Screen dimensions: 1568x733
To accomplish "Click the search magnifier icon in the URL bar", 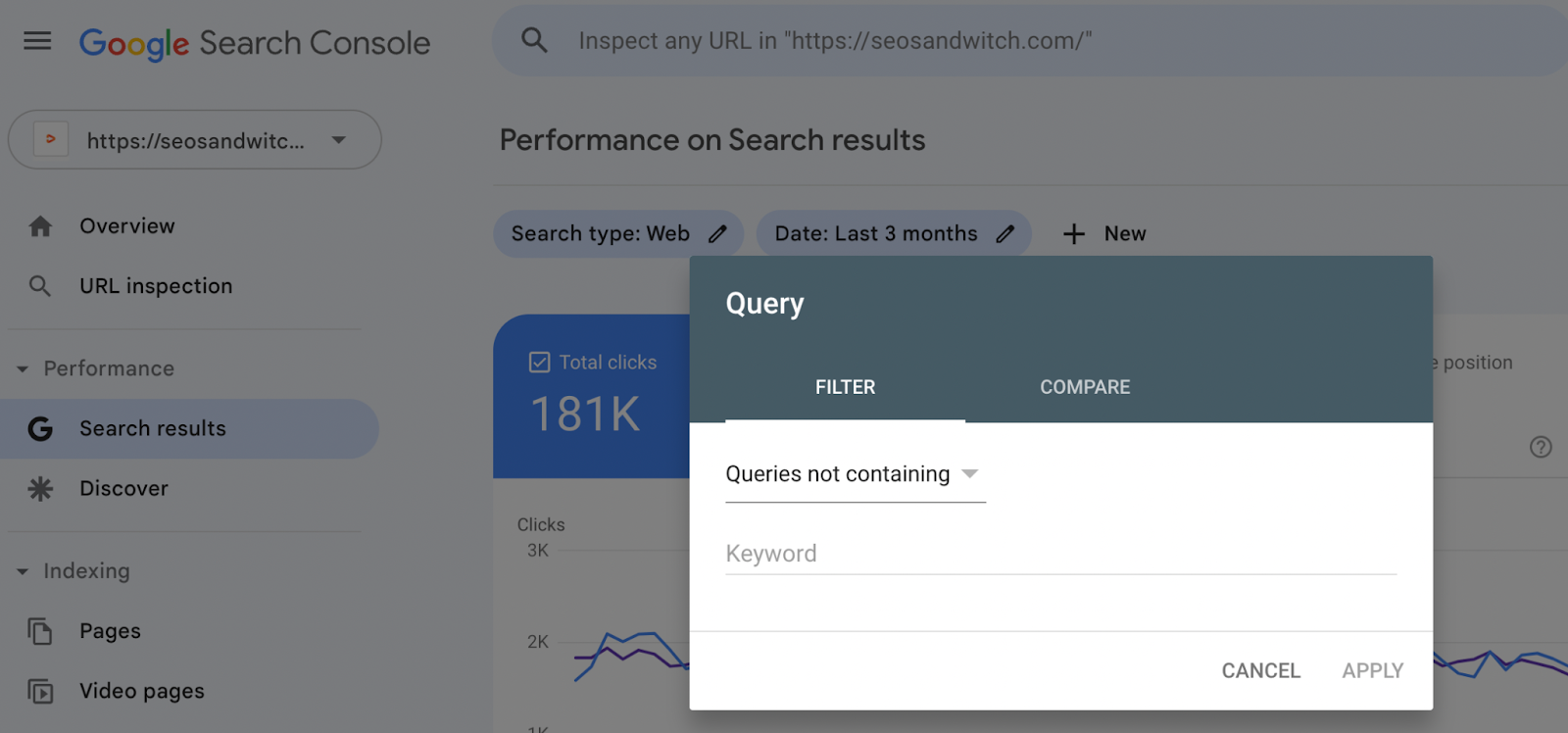I will click(534, 40).
